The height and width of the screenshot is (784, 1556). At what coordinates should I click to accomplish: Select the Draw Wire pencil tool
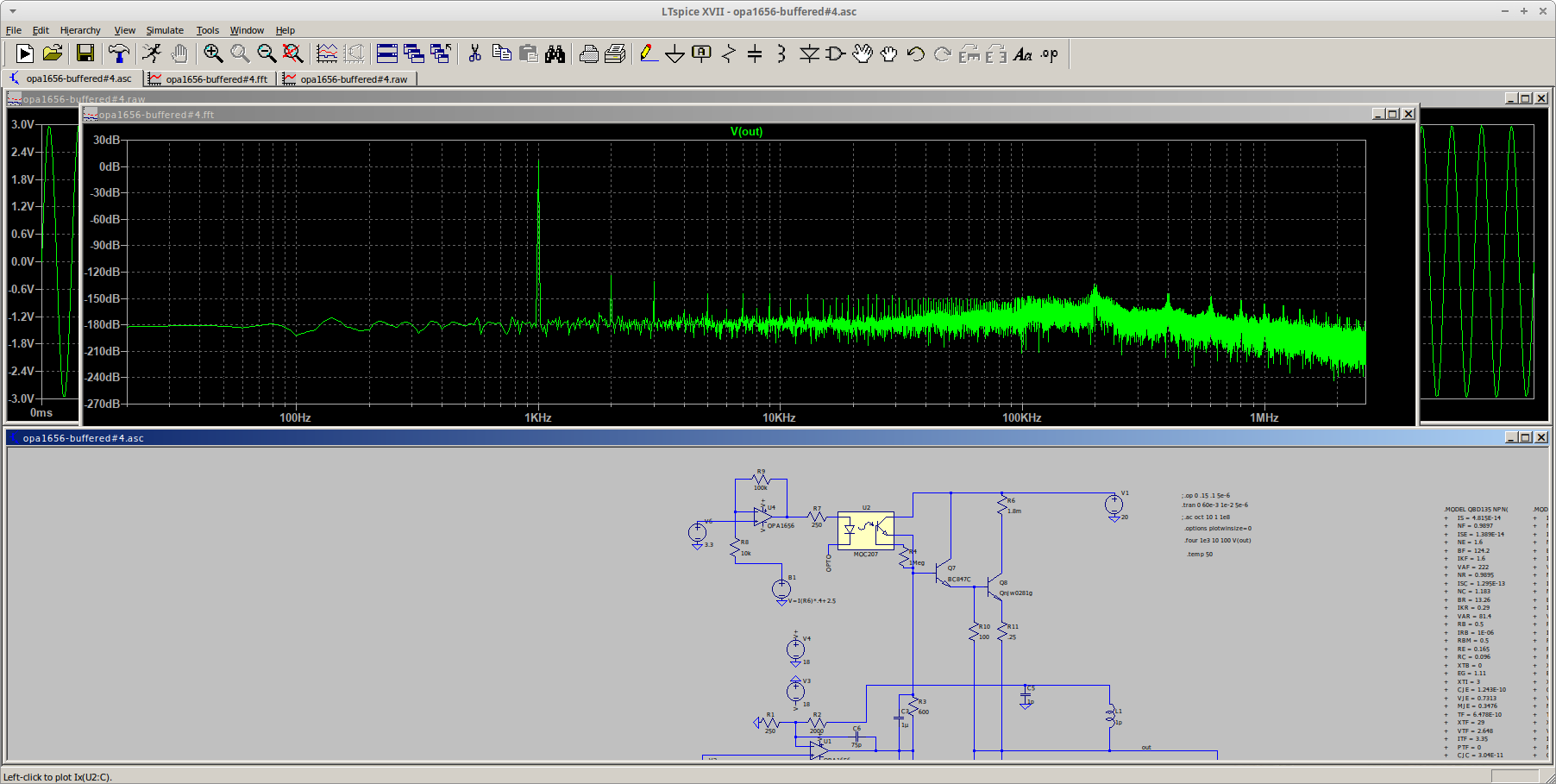pyautogui.click(x=649, y=53)
